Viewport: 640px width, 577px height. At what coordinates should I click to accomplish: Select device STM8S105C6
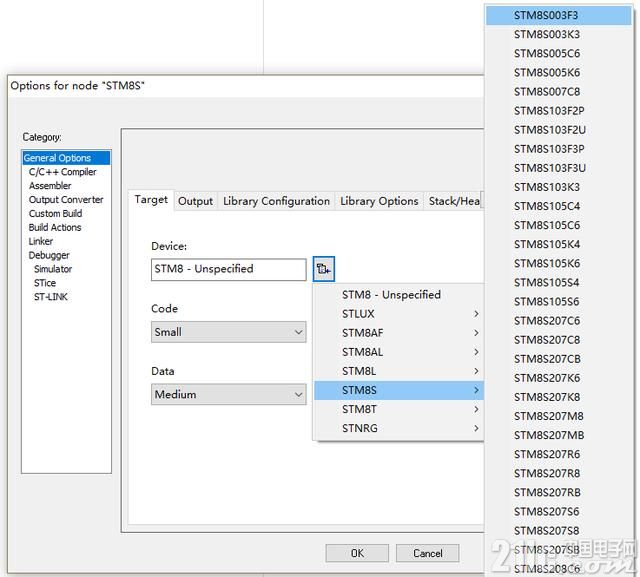point(558,225)
